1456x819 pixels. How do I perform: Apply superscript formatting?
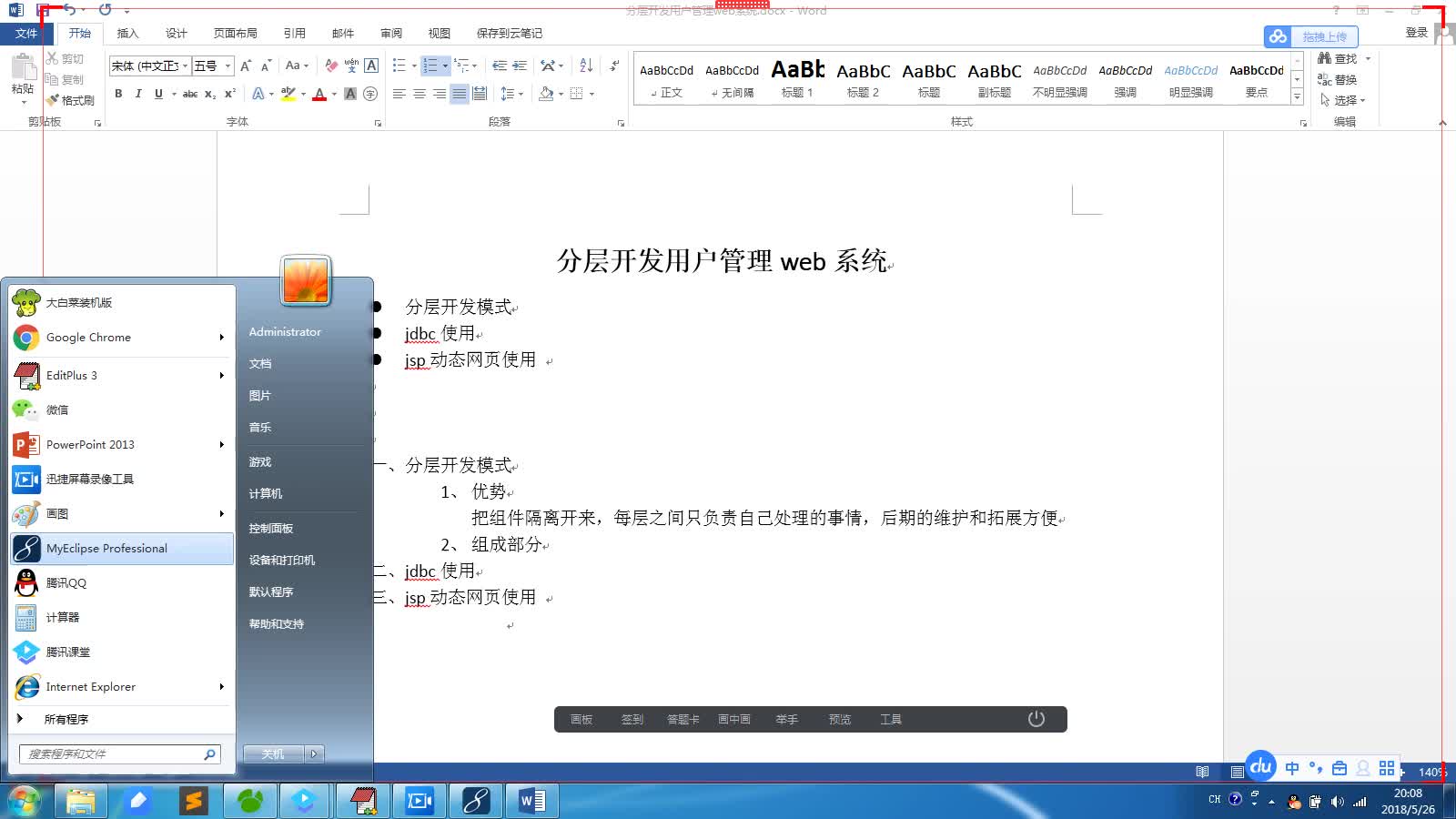pyautogui.click(x=229, y=93)
